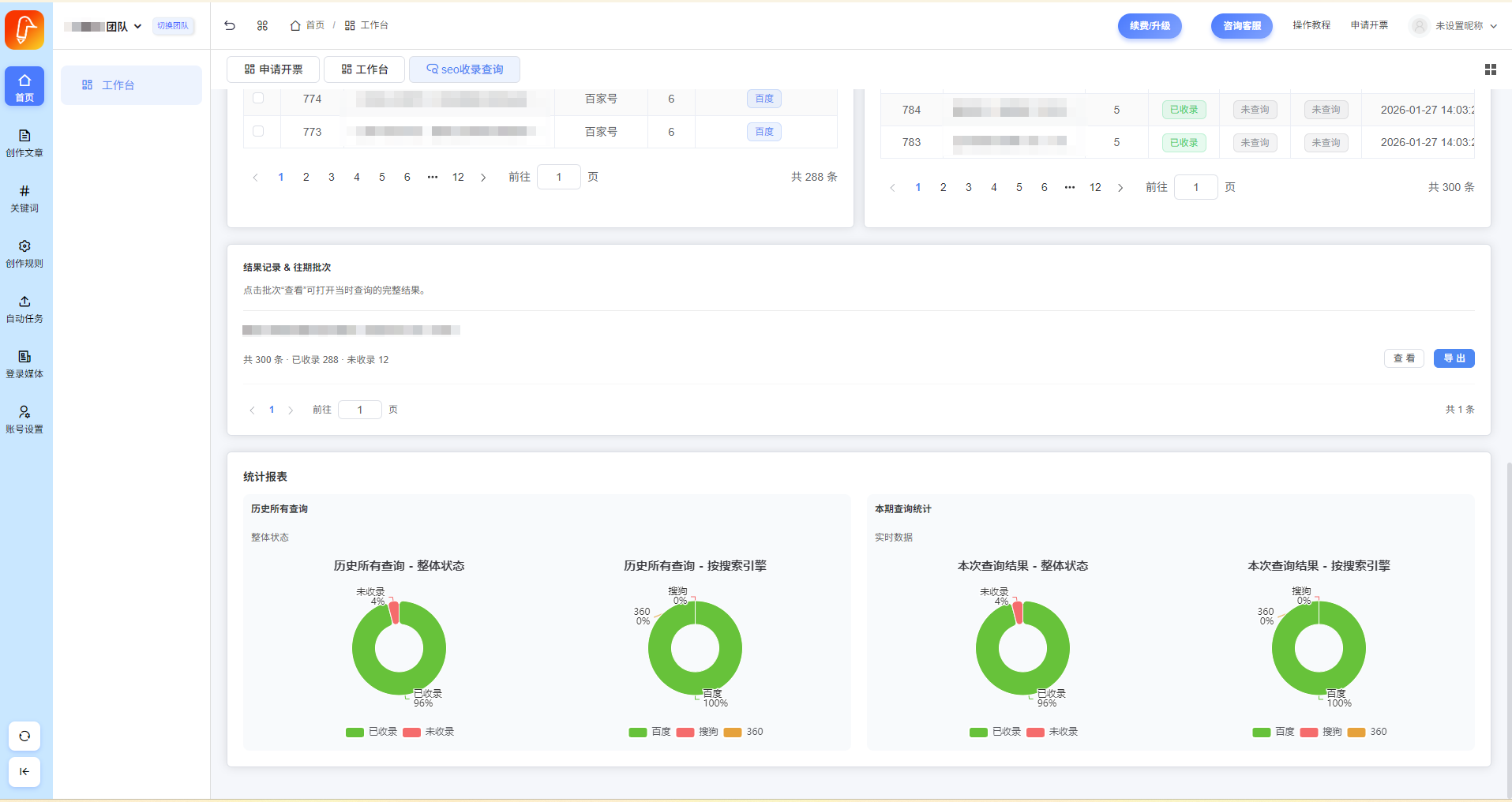Open 创作规则 gear icon in sidebar
The width and height of the screenshot is (1512, 802).
click(24, 253)
